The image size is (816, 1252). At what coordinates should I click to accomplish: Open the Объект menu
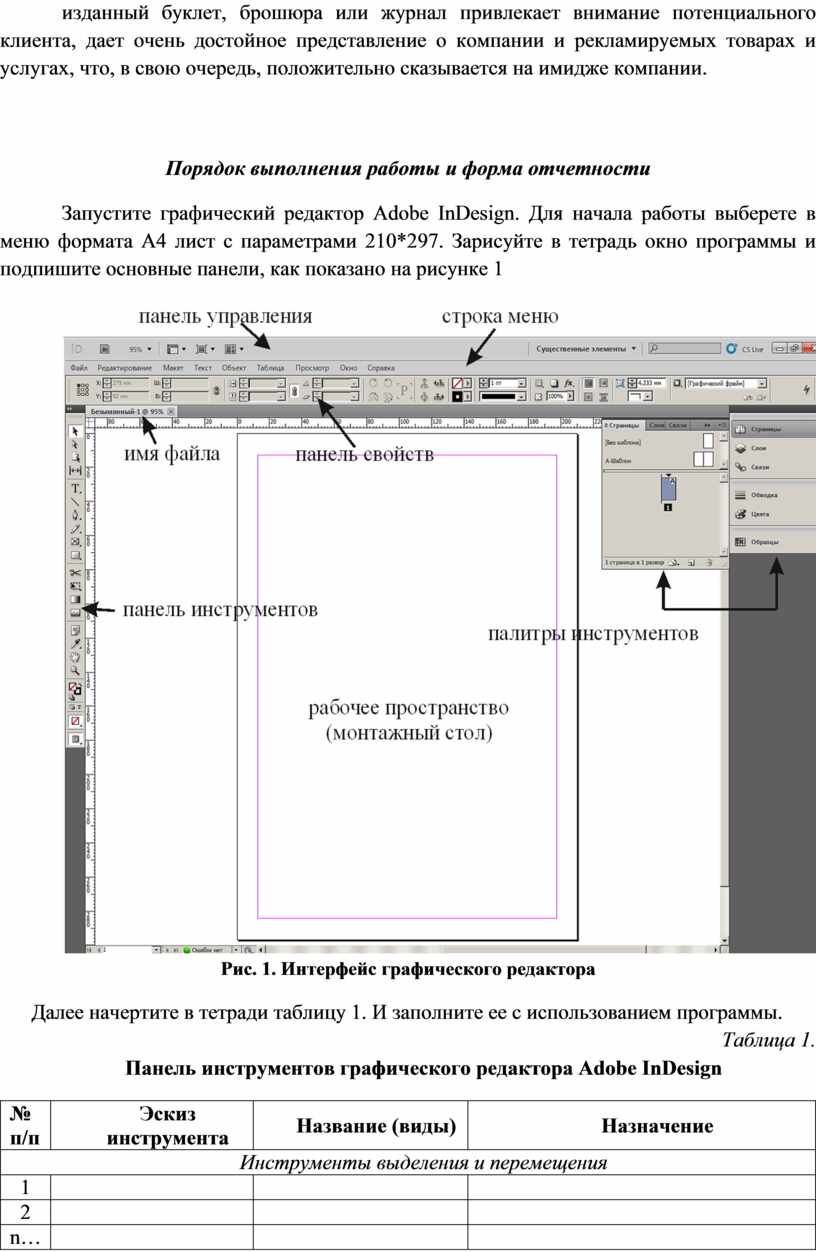234,368
